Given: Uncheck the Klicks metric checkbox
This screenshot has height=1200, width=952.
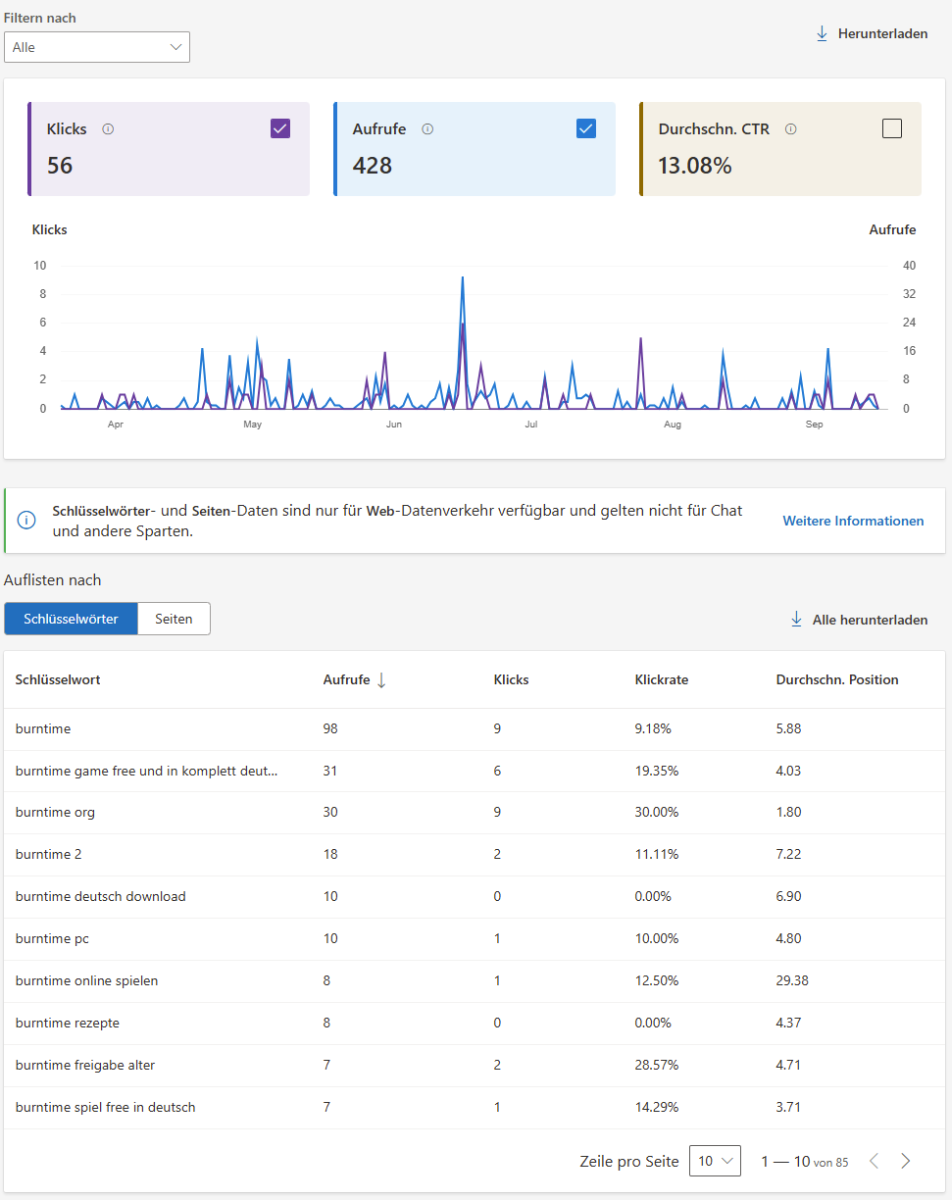Looking at the screenshot, I should [280, 128].
